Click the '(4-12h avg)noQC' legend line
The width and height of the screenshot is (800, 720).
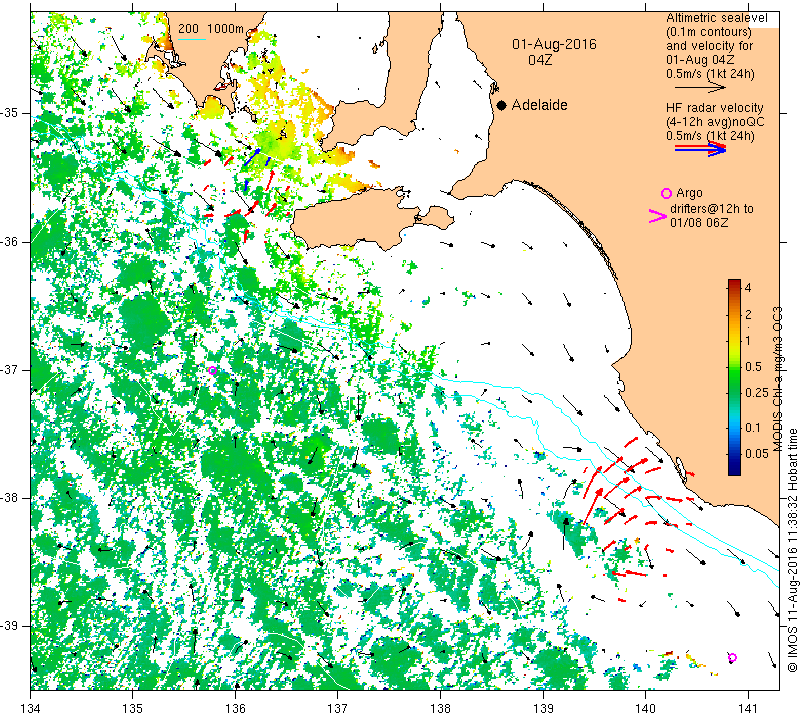(x=715, y=122)
